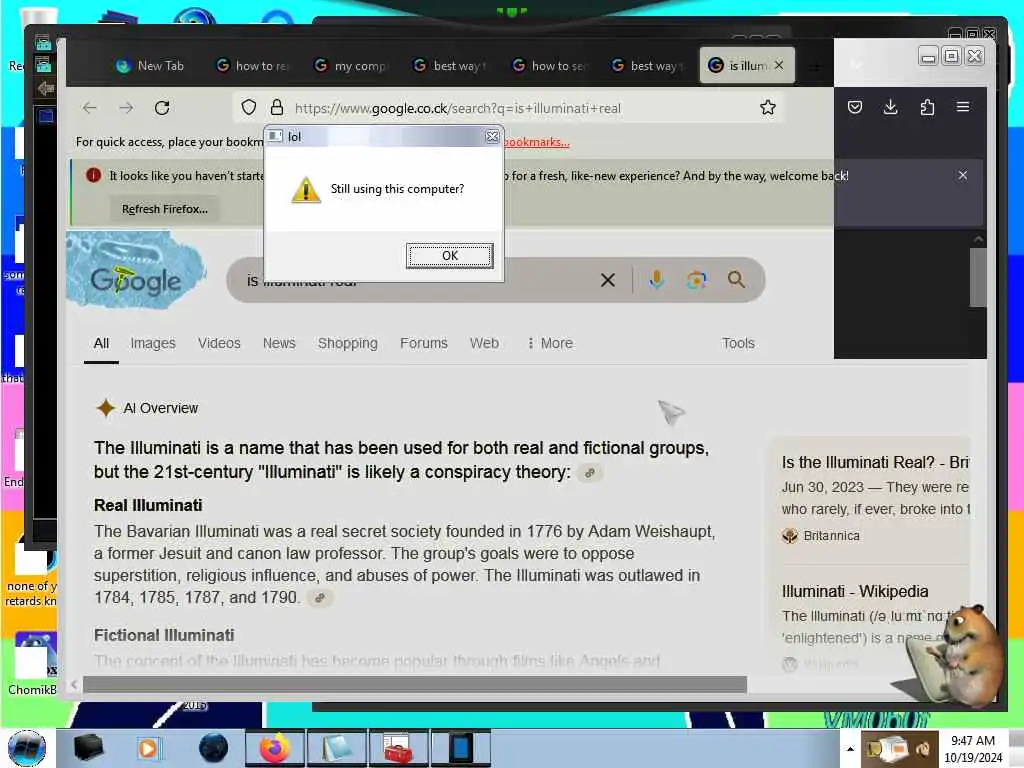Image resolution: width=1024 pixels, height=768 pixels.
Task: Click the scroll-left arrow of horizontal scrollbar
Action: [x=74, y=684]
